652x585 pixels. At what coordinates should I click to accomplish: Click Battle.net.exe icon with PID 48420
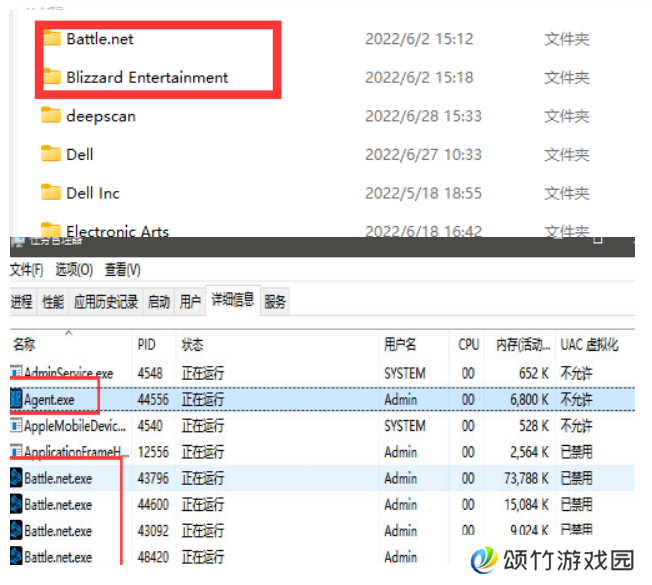click(16, 556)
